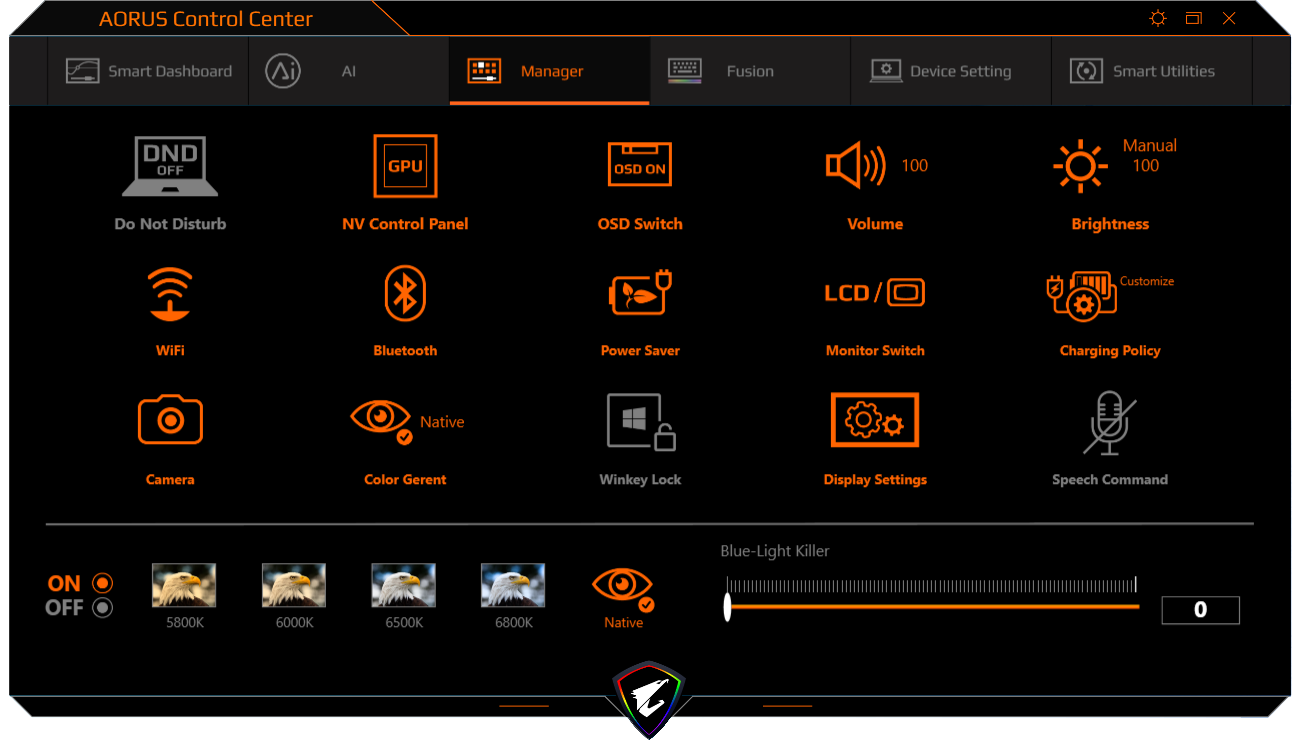Open the Charging Policy icon
This screenshot has width=1300, height=740.
[x=1081, y=295]
